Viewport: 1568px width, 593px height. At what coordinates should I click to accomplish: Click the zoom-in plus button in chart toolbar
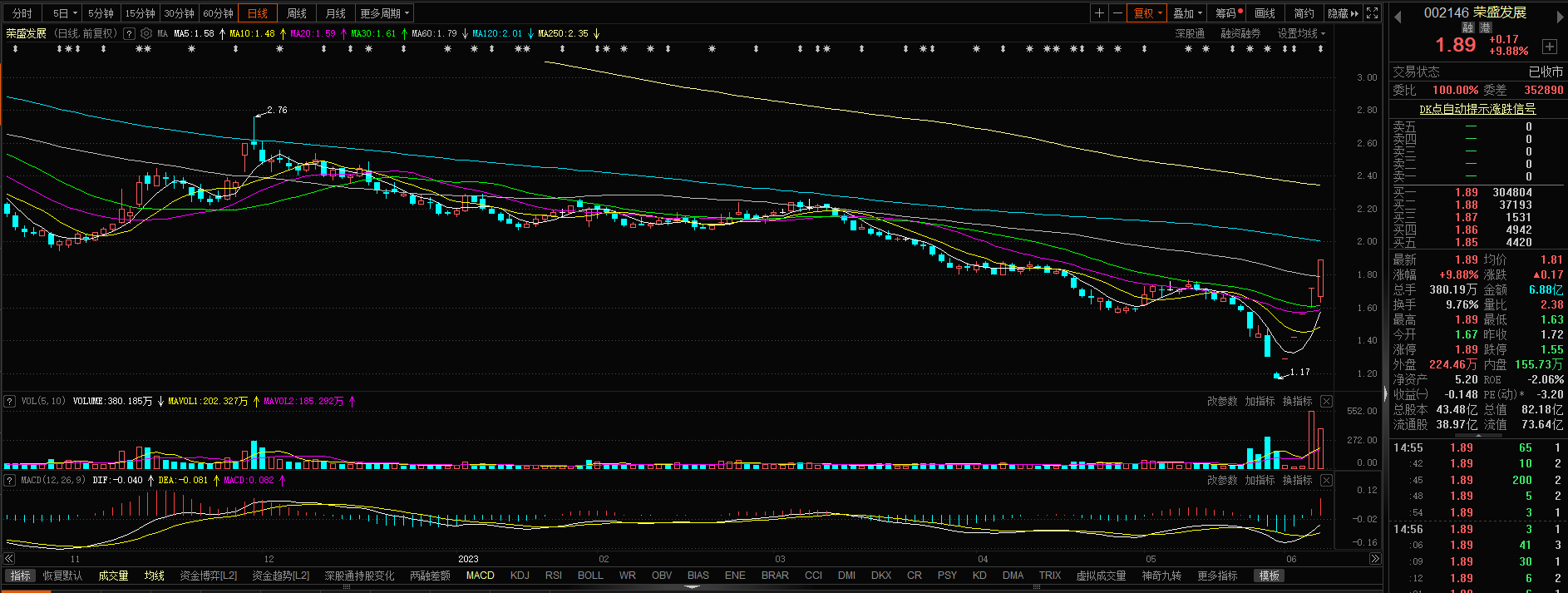coord(1100,13)
